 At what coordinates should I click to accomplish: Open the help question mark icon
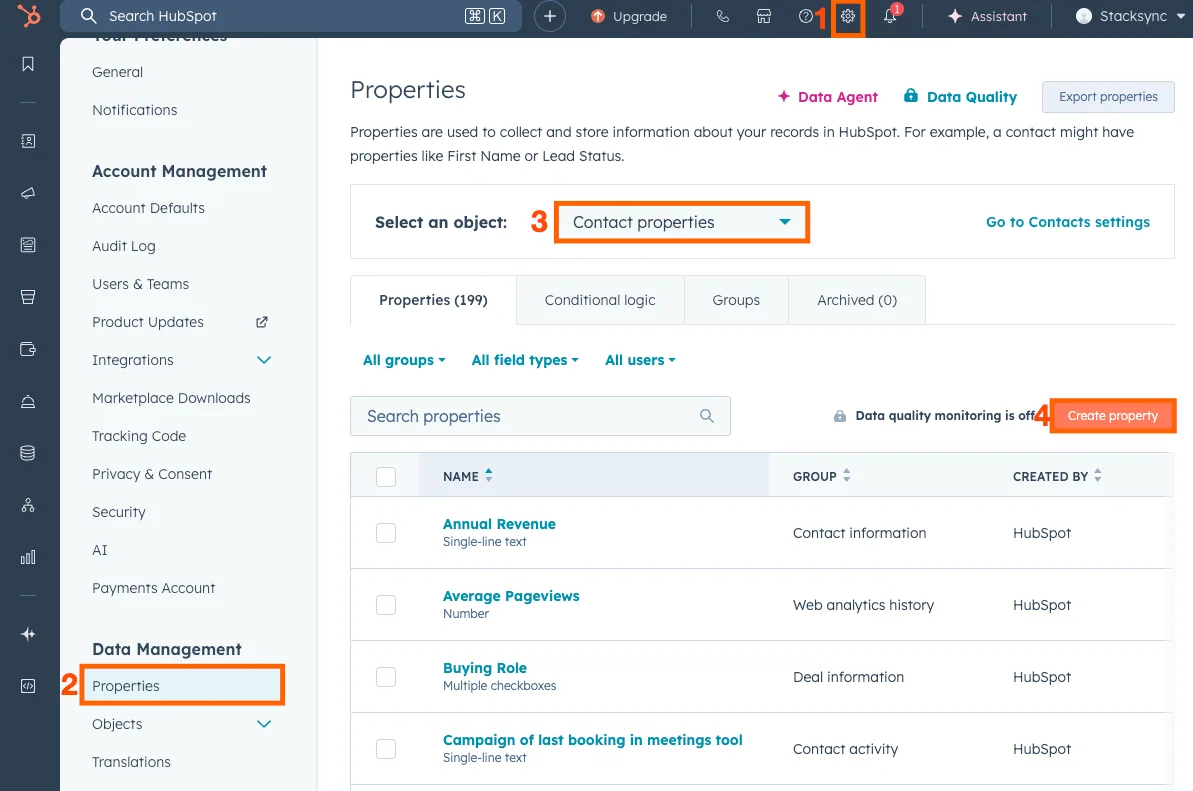coord(806,16)
